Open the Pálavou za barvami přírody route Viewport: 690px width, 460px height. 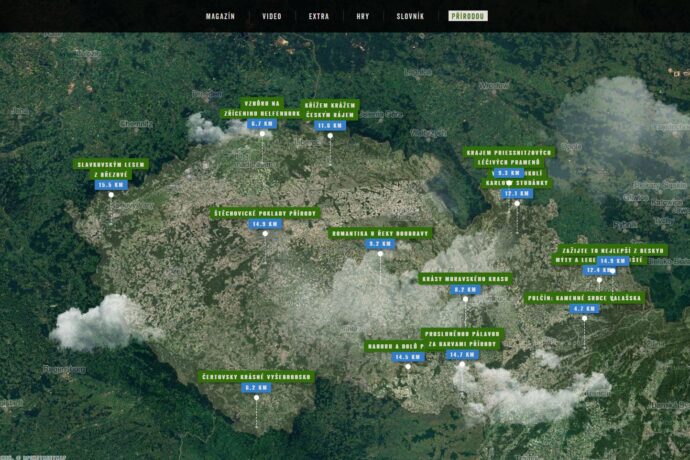tap(462, 339)
